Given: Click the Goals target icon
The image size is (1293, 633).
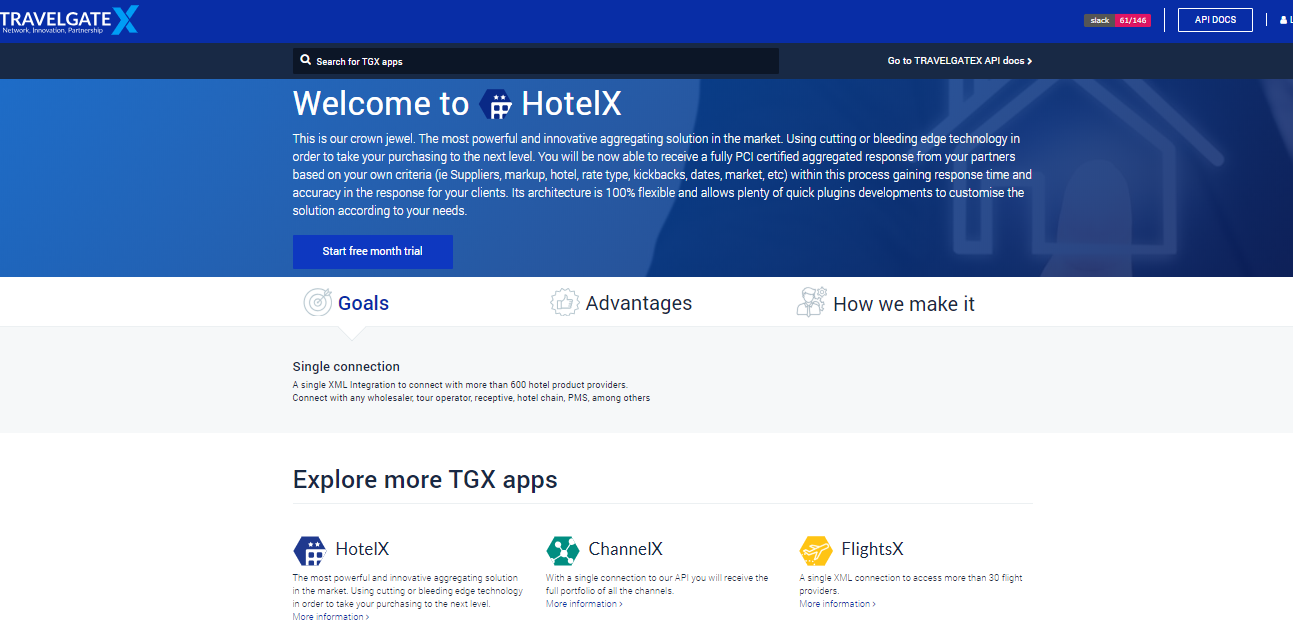Looking at the screenshot, I should tap(318, 302).
